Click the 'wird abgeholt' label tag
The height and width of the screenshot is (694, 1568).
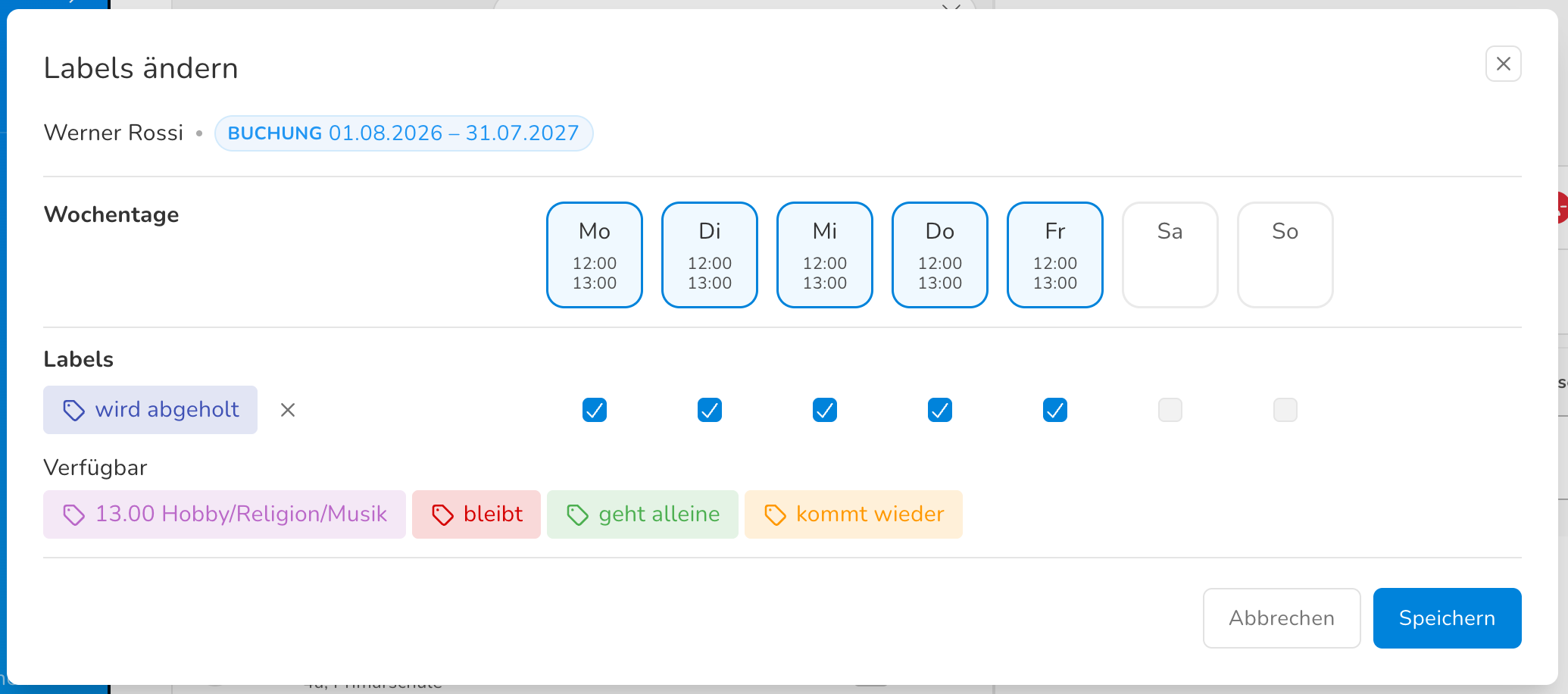coord(150,410)
